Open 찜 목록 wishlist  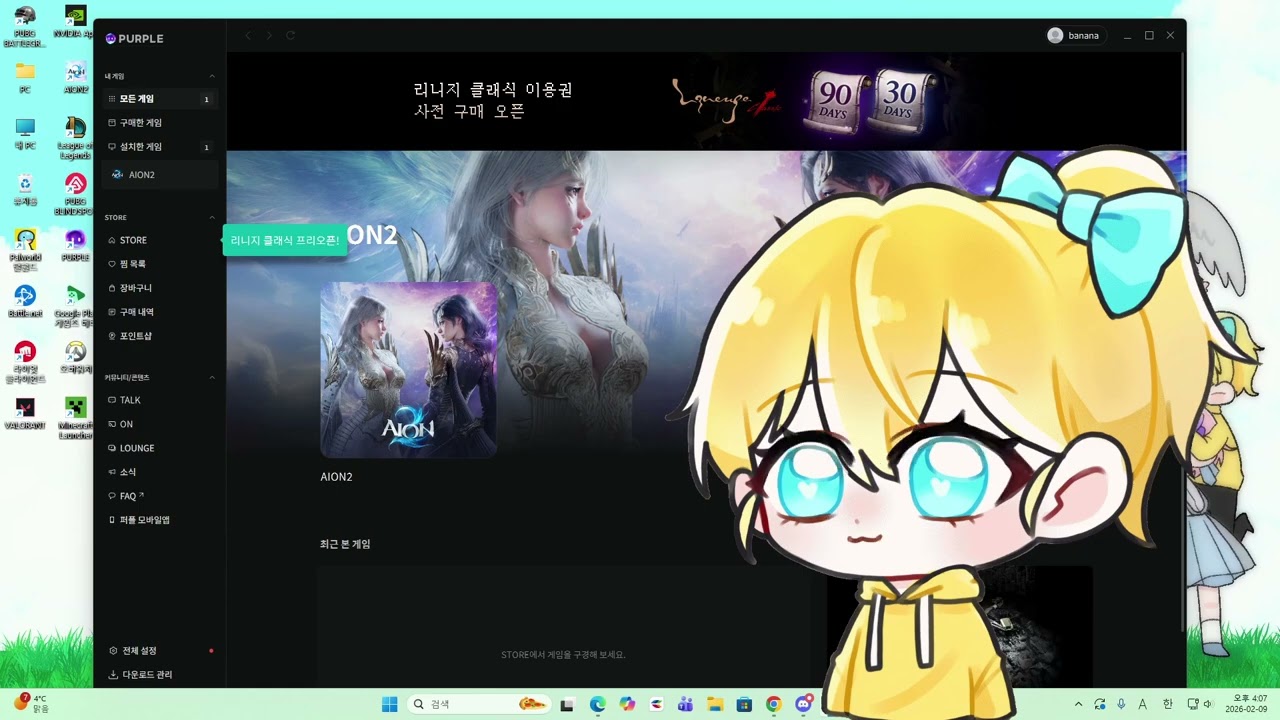[x=160, y=264]
